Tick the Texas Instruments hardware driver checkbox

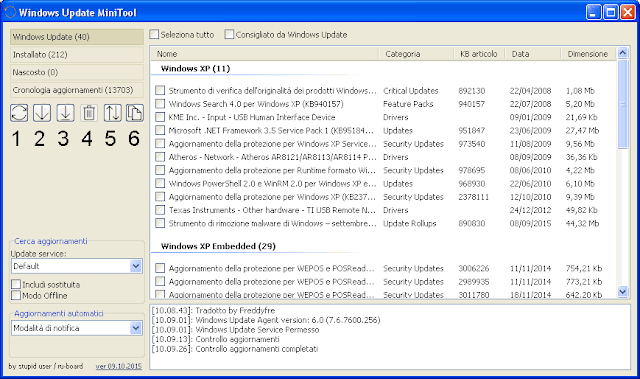tap(160, 210)
